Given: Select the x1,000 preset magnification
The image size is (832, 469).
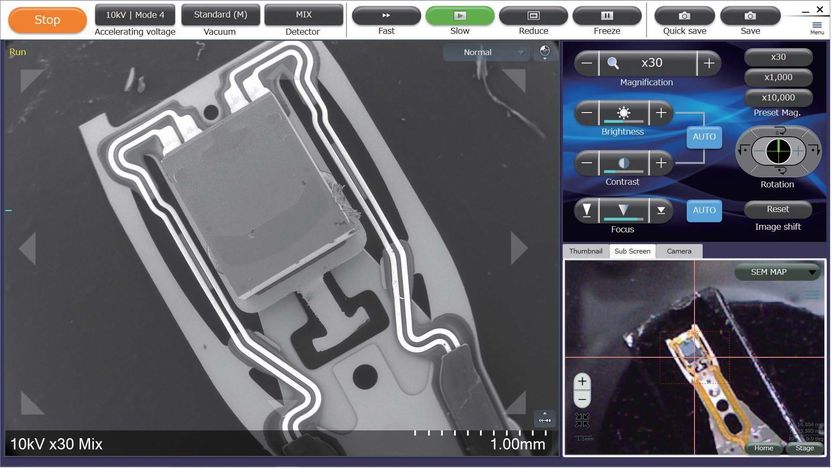Looking at the screenshot, I should 778,78.
